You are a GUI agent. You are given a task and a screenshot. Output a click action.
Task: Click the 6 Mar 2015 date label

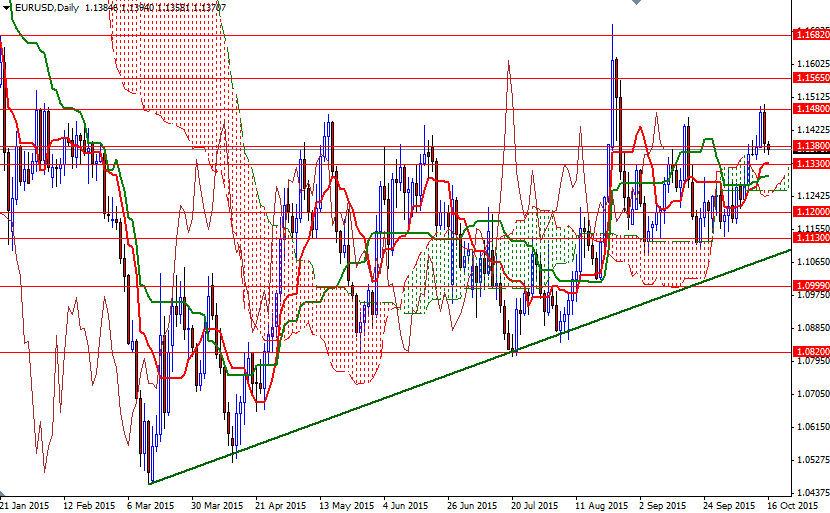tap(150, 506)
